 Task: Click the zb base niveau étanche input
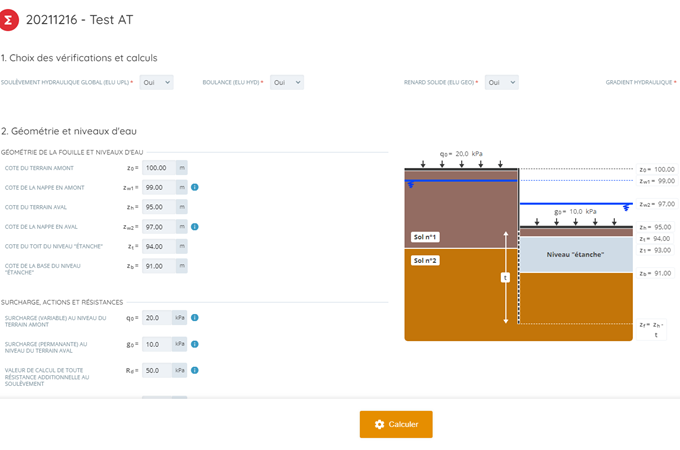tap(159, 266)
